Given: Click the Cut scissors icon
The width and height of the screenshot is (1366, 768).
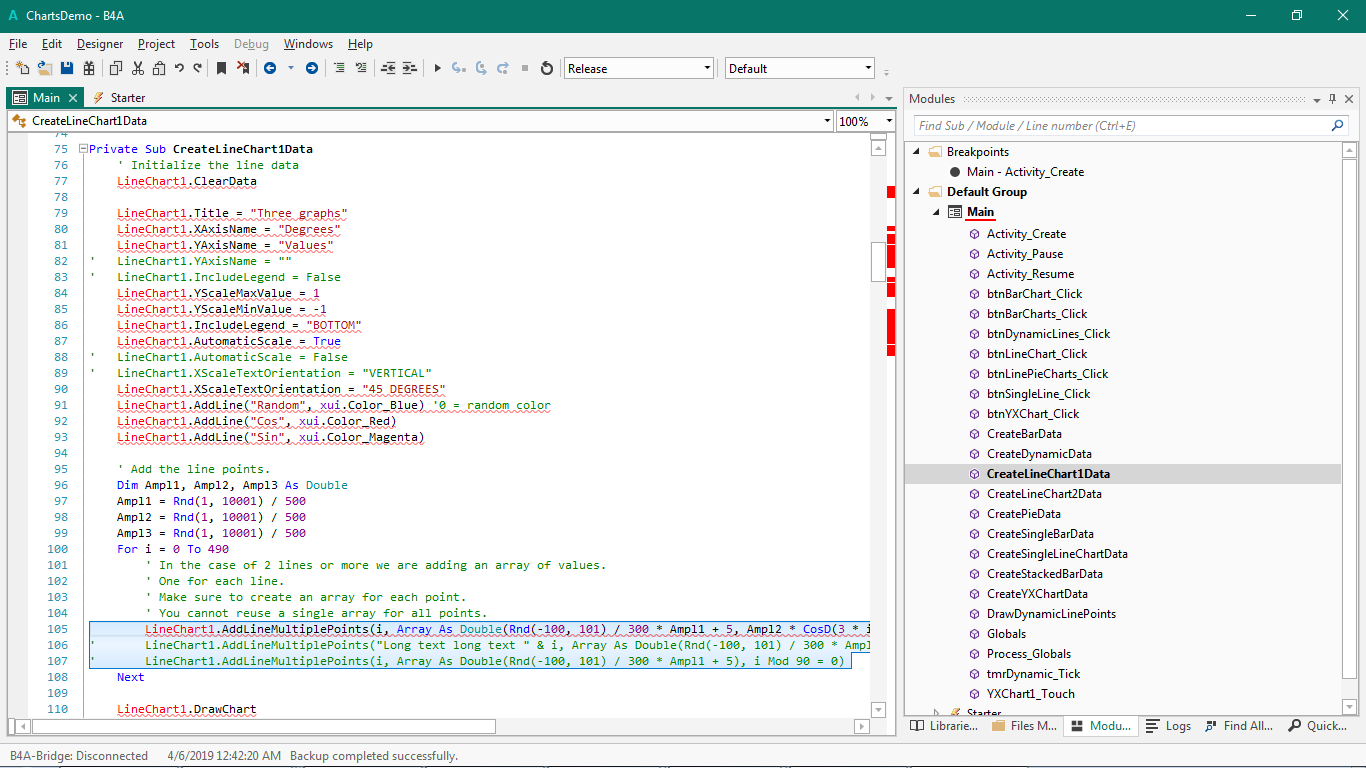Looking at the screenshot, I should click(137, 68).
